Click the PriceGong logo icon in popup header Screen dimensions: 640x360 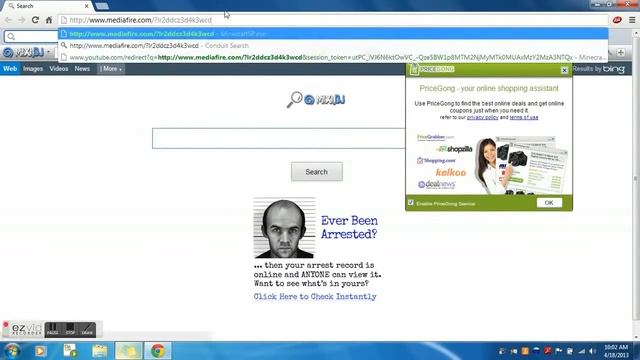414,69
